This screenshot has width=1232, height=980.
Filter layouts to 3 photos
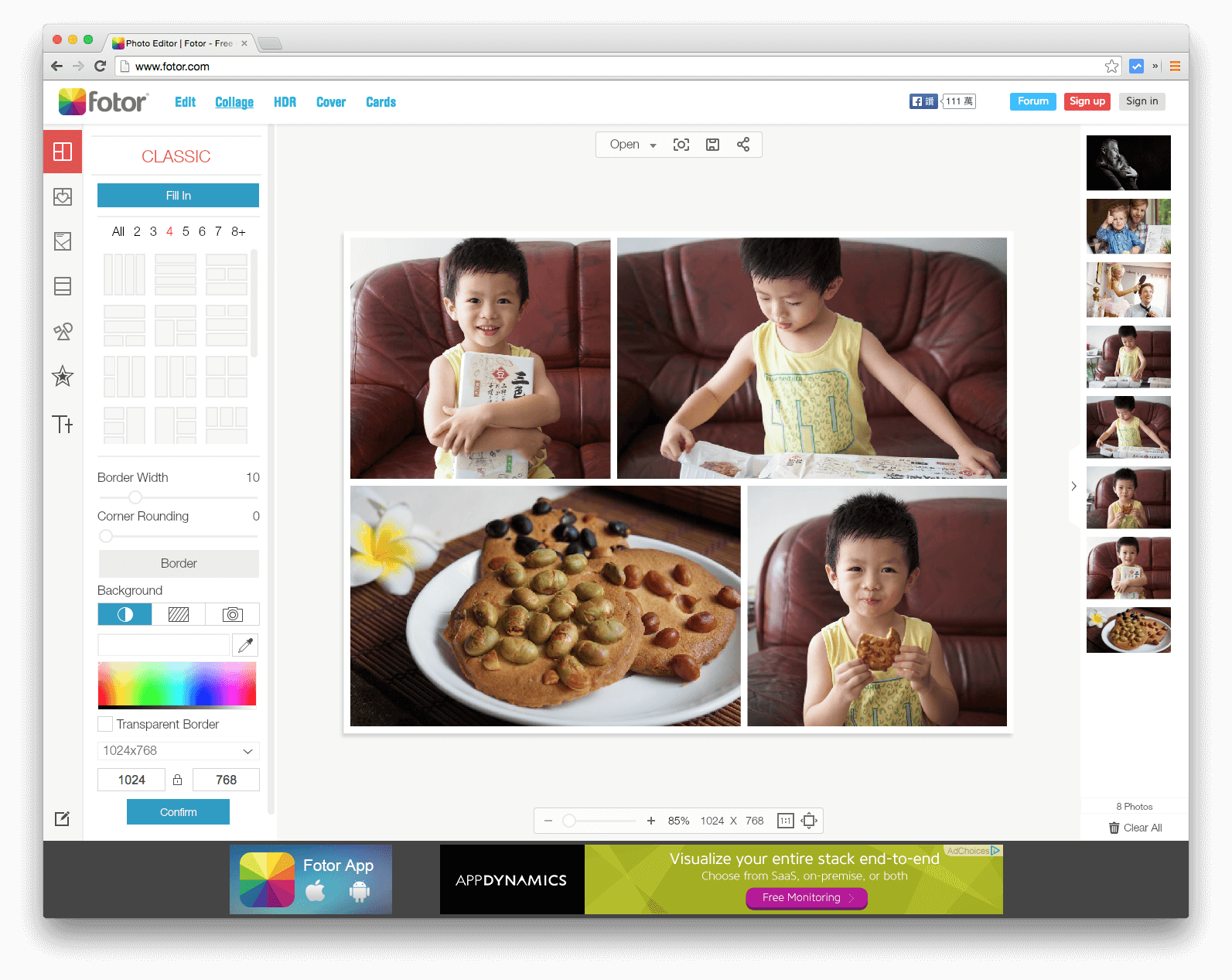(x=153, y=231)
